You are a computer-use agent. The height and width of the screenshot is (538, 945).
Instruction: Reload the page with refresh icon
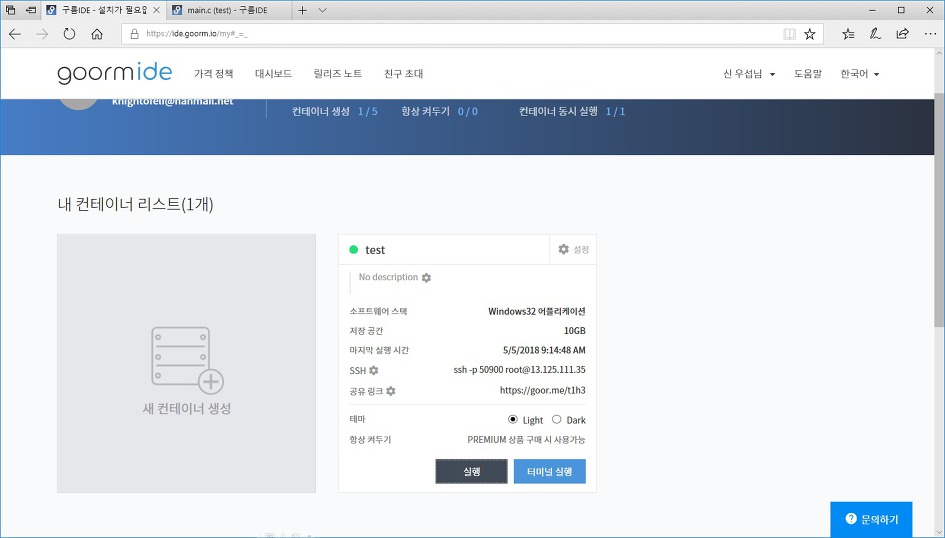coord(69,34)
